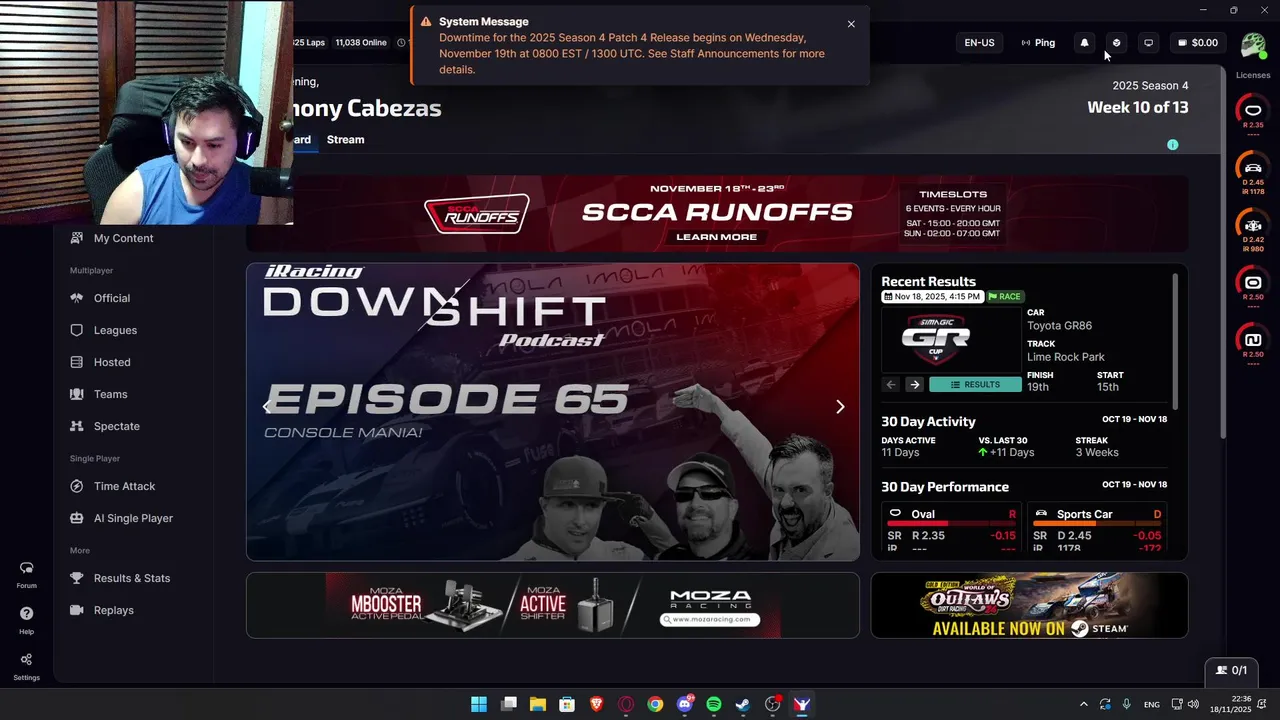Click the Recent Results panel scrollbar
This screenshot has width=1280, height=720.
click(x=1175, y=340)
